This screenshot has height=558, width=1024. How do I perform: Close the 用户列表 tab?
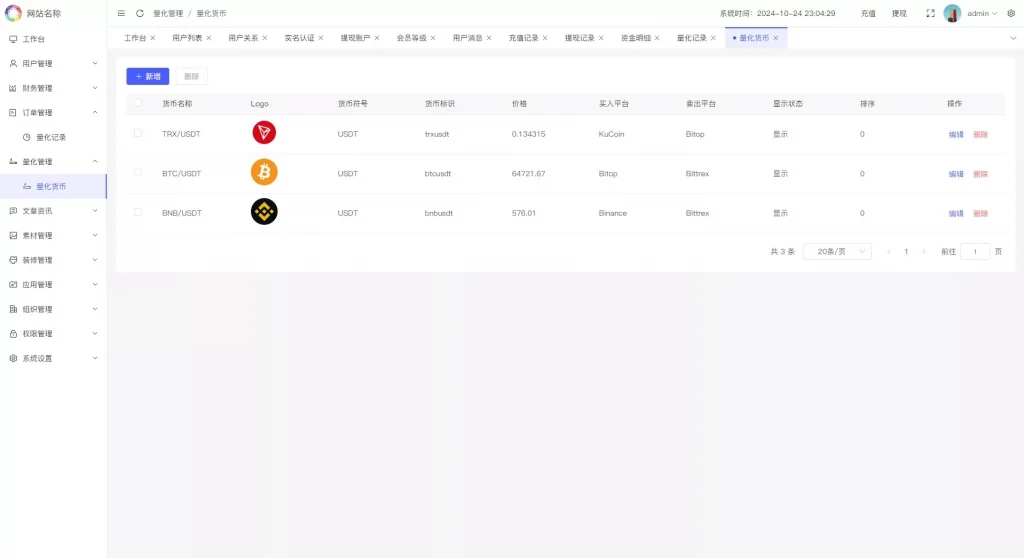click(x=209, y=38)
